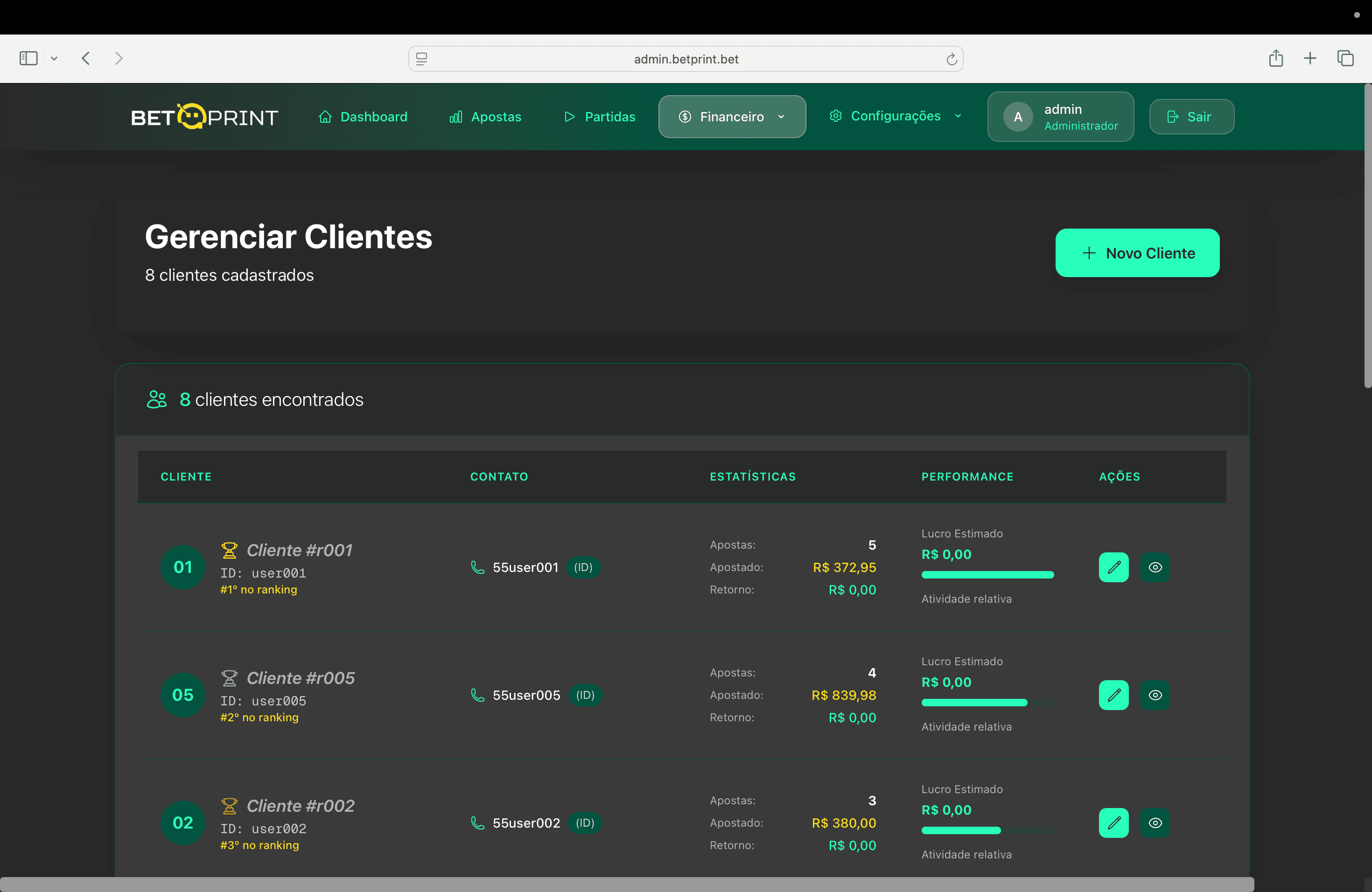Open the Apostas section

click(485, 116)
